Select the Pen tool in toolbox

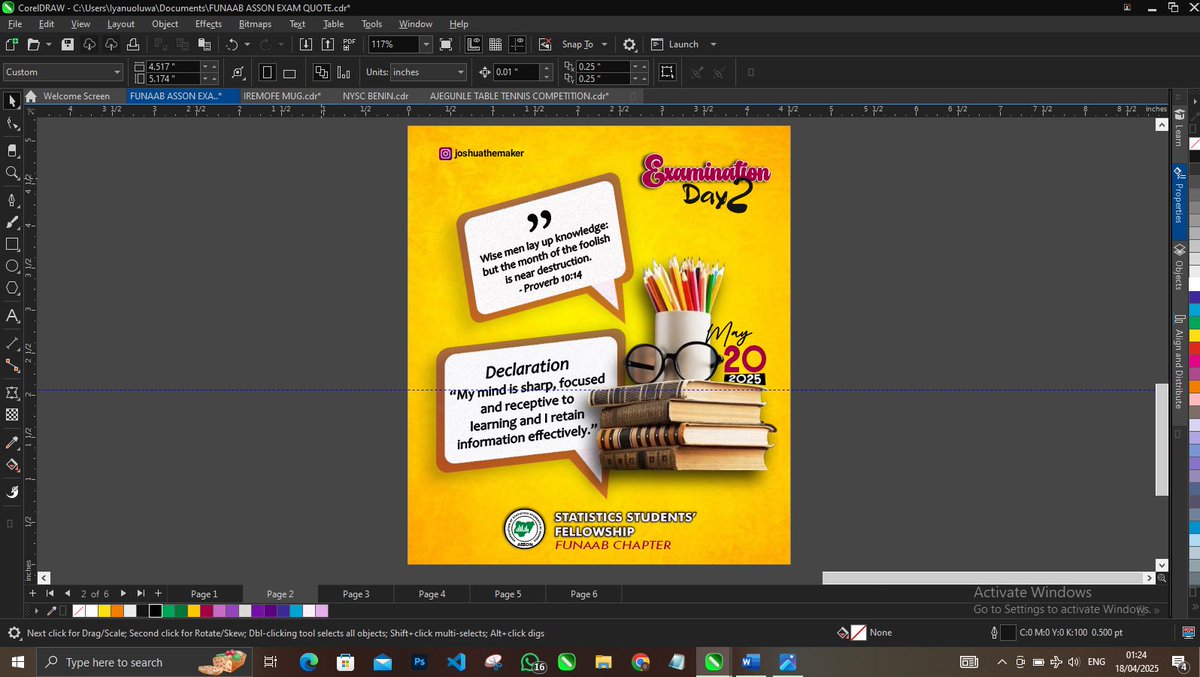[x=12, y=199]
